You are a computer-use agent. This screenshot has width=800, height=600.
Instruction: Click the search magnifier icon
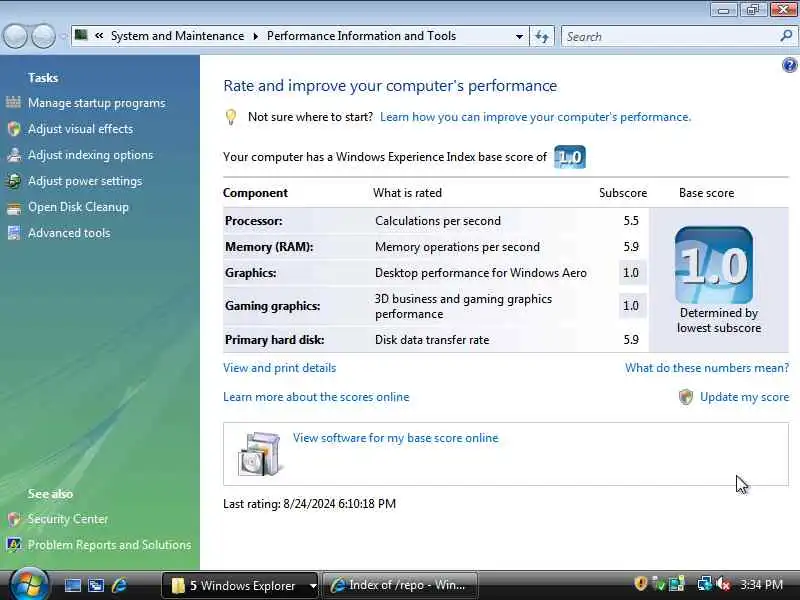click(786, 36)
